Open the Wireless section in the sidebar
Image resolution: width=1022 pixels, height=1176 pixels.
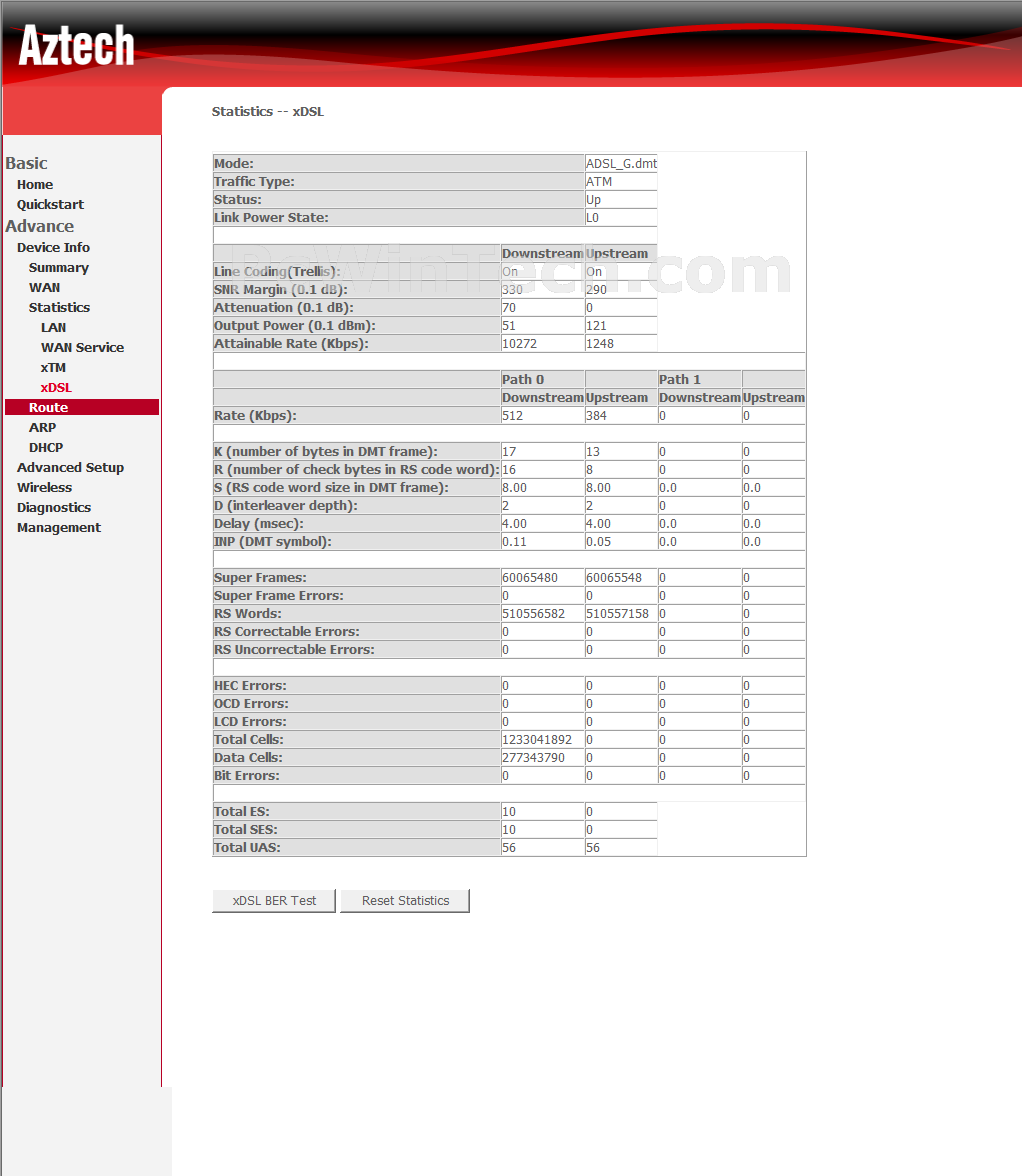(44, 488)
